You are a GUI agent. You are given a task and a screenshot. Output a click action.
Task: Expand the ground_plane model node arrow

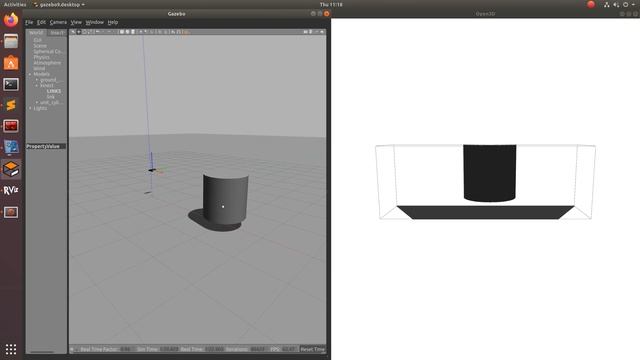[37, 80]
